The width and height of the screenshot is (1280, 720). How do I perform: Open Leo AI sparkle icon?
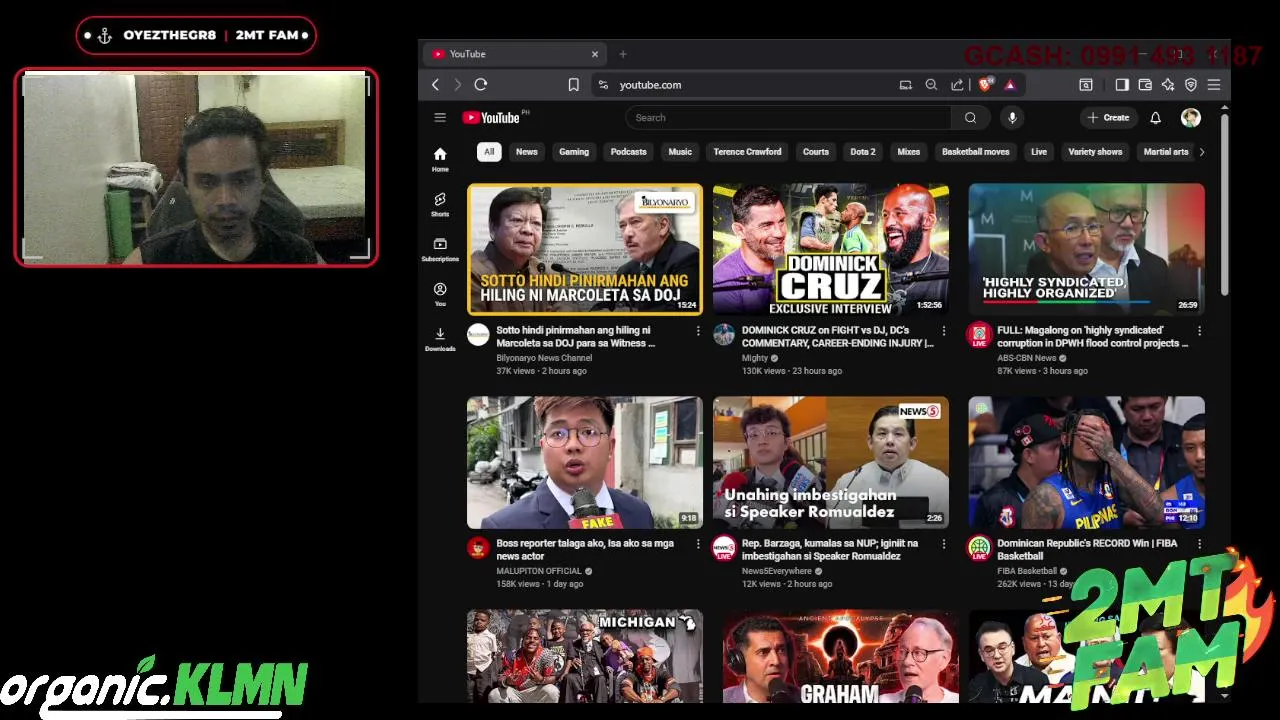pyautogui.click(x=1168, y=85)
